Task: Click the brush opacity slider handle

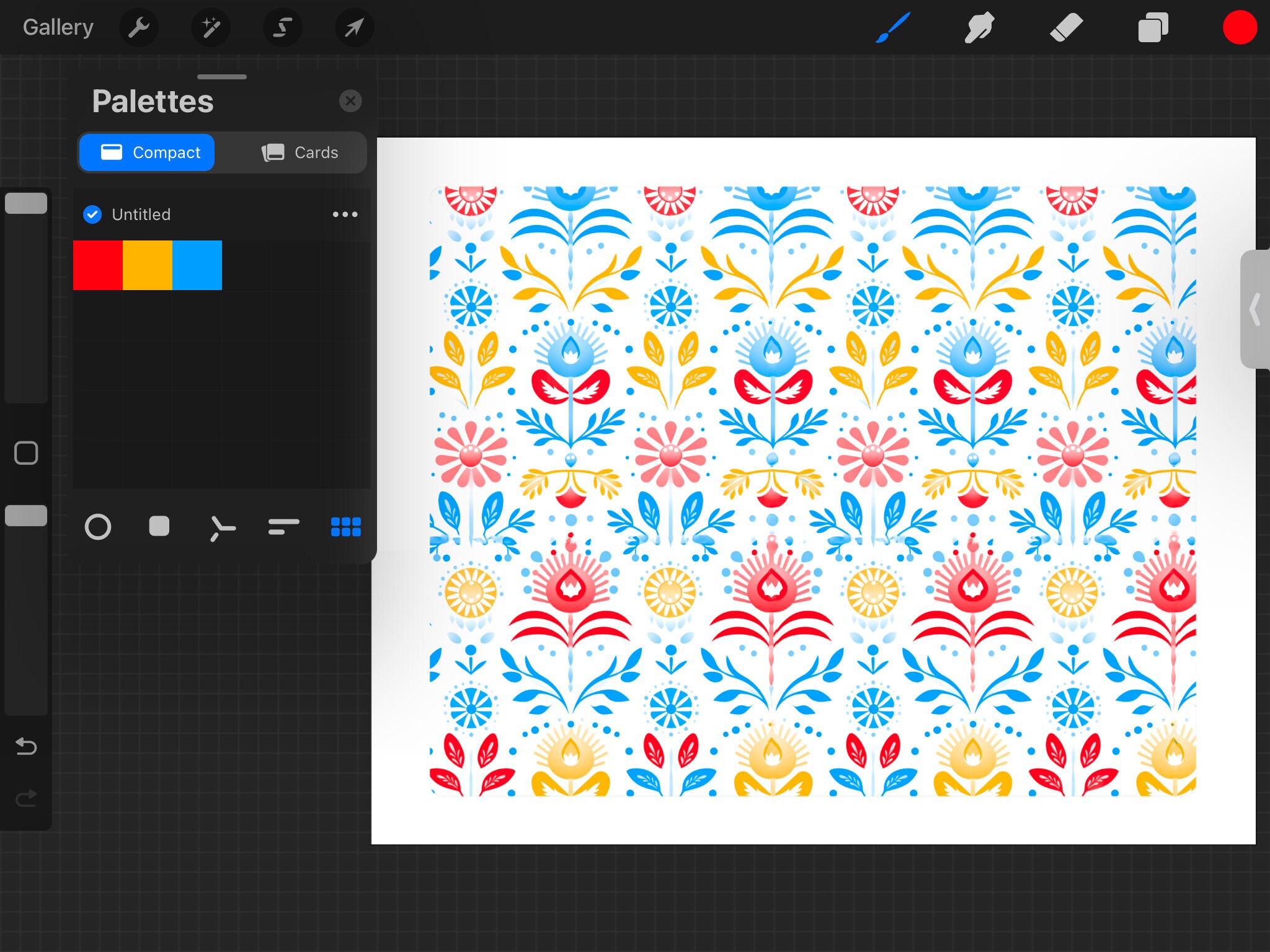Action: tap(26, 516)
